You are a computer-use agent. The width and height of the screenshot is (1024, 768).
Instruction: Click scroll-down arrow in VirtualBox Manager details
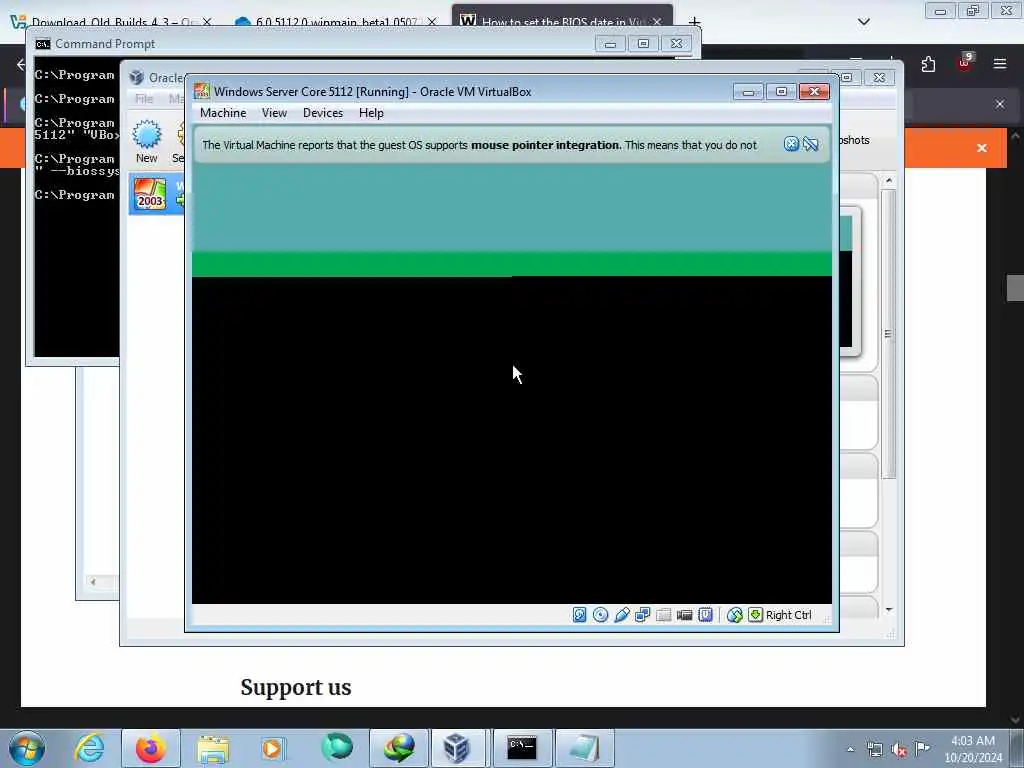[x=888, y=609]
